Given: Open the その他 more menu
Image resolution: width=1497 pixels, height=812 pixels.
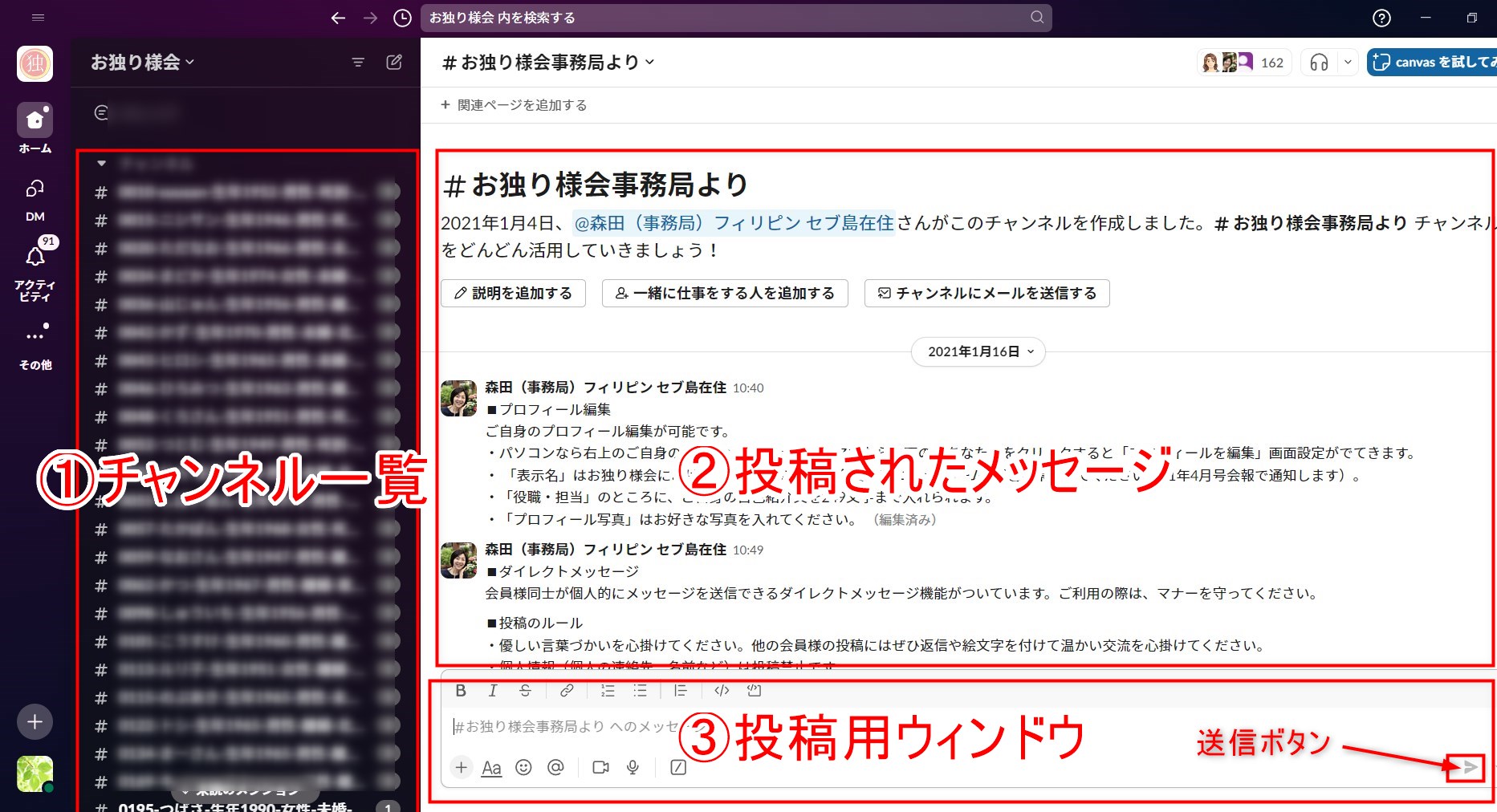Looking at the screenshot, I should [35, 347].
